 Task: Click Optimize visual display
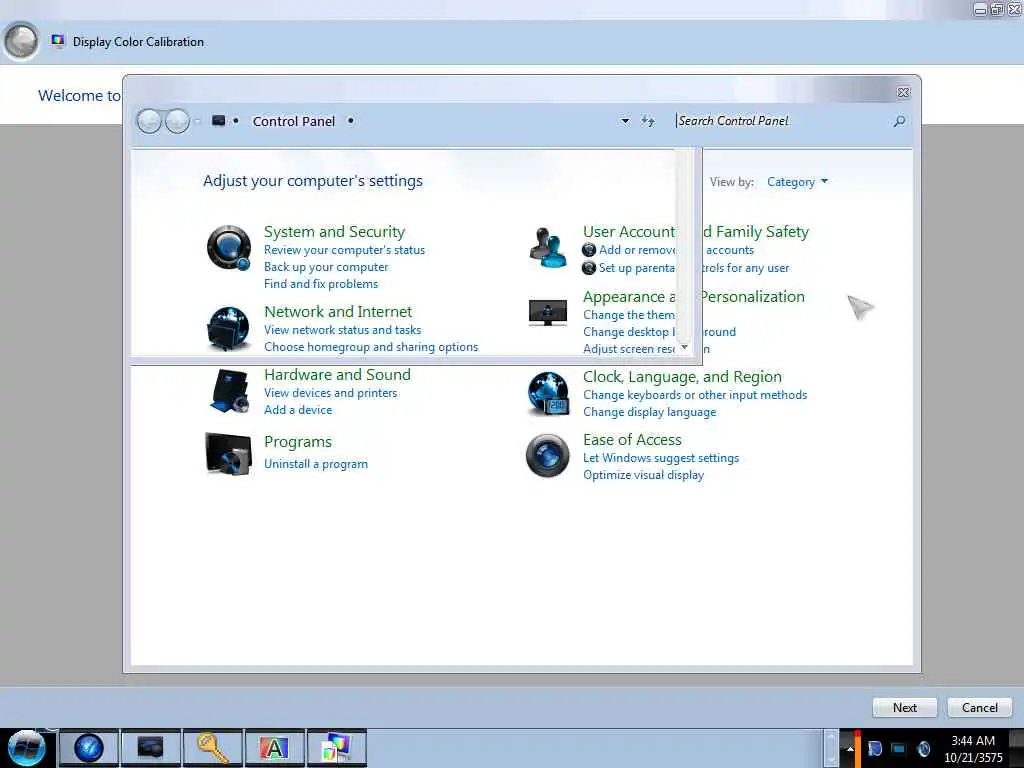643,475
